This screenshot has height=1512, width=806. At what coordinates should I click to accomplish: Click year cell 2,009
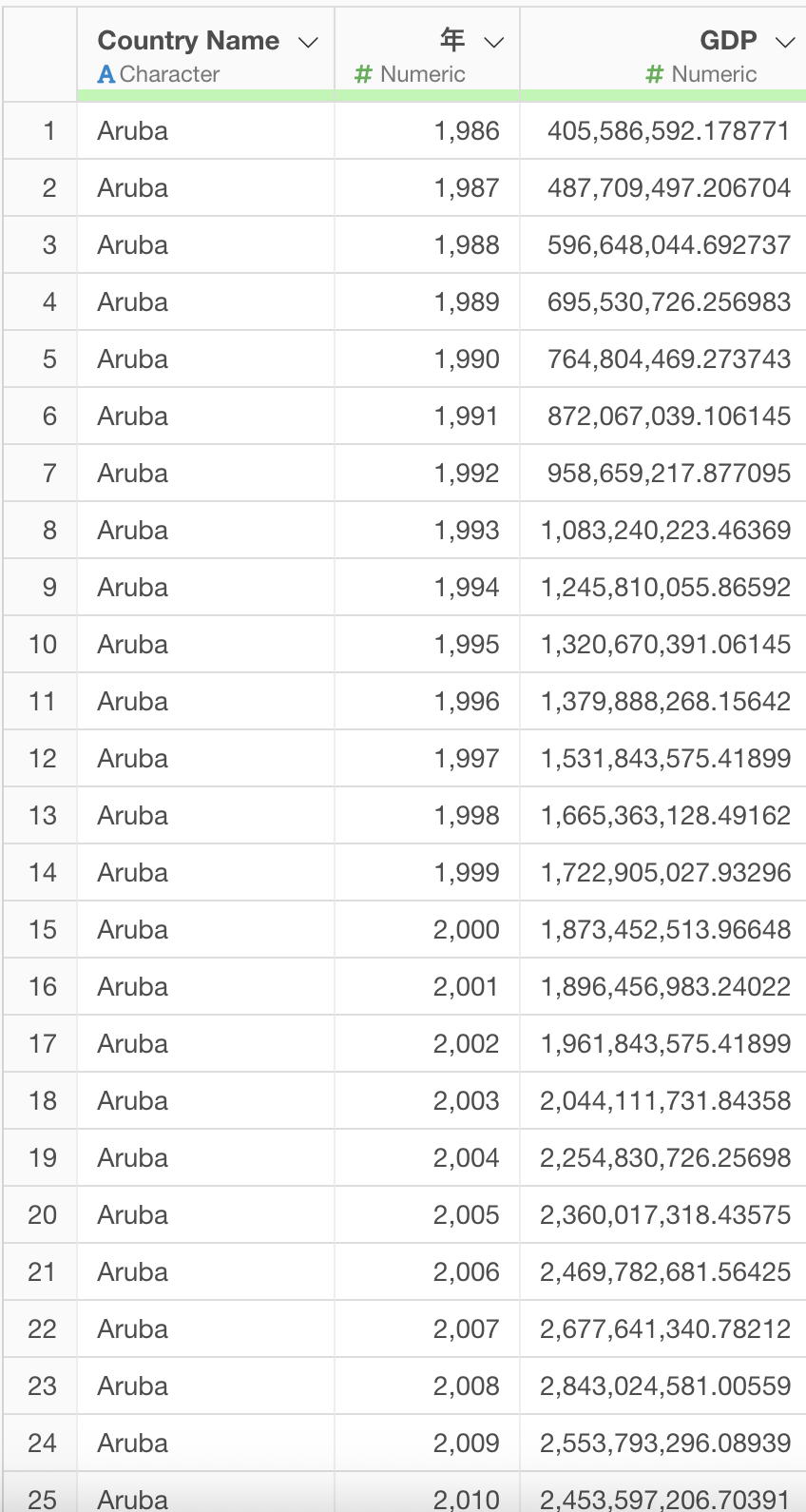tap(466, 1443)
